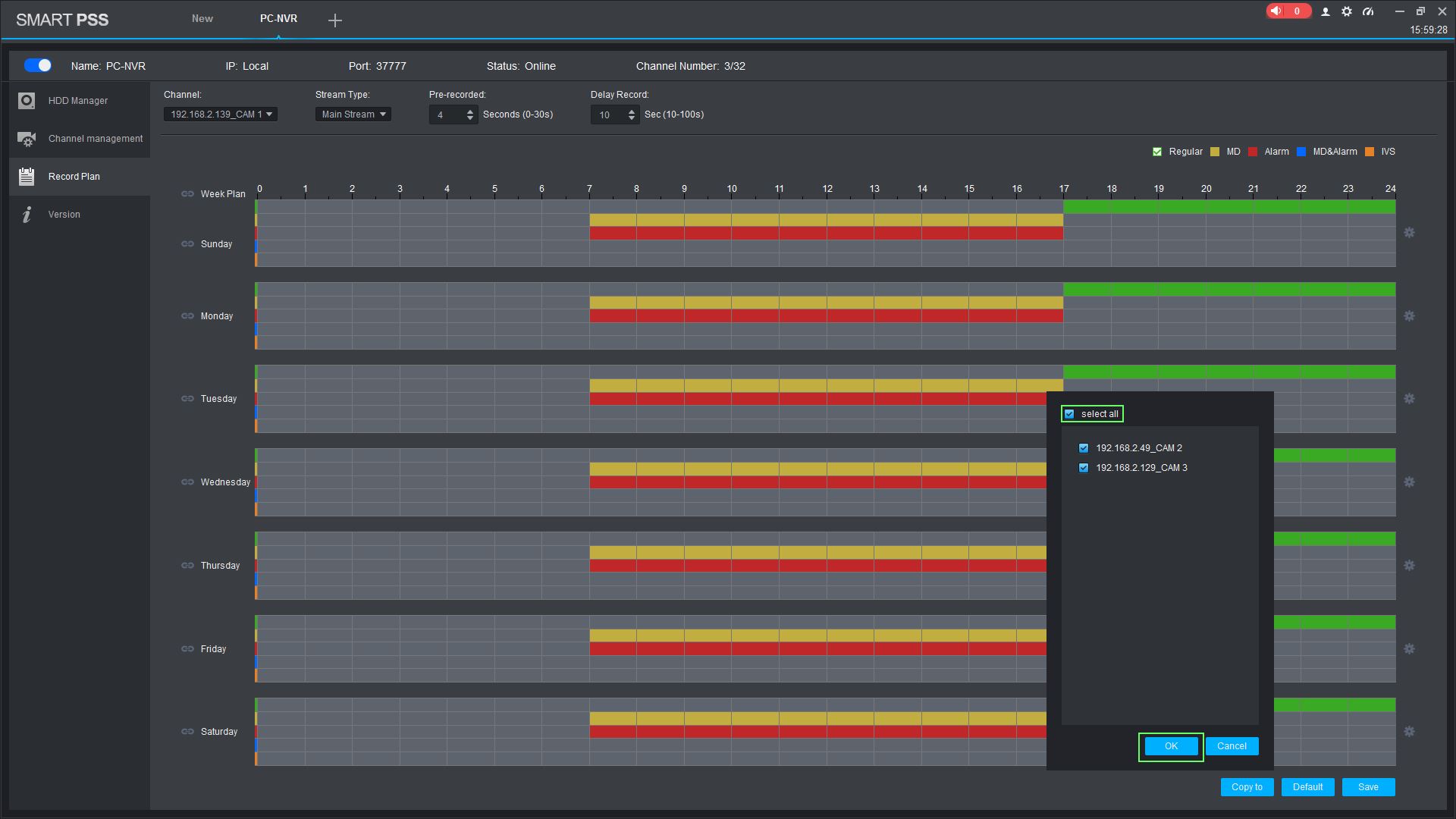Toggle the PC-NVR enable switch
1456x819 pixels.
coord(38,65)
